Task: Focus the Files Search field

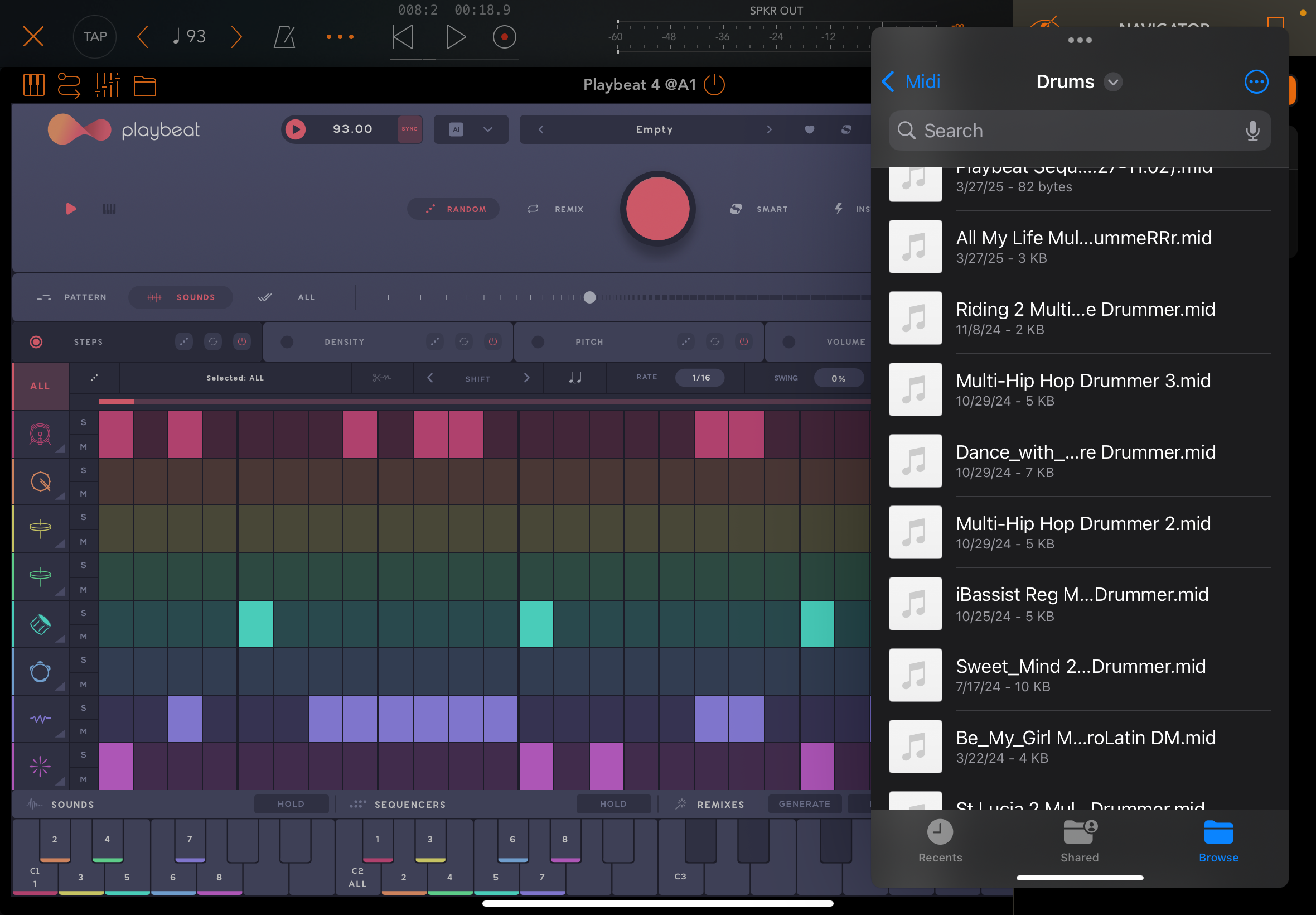Action: pyautogui.click(x=1080, y=131)
